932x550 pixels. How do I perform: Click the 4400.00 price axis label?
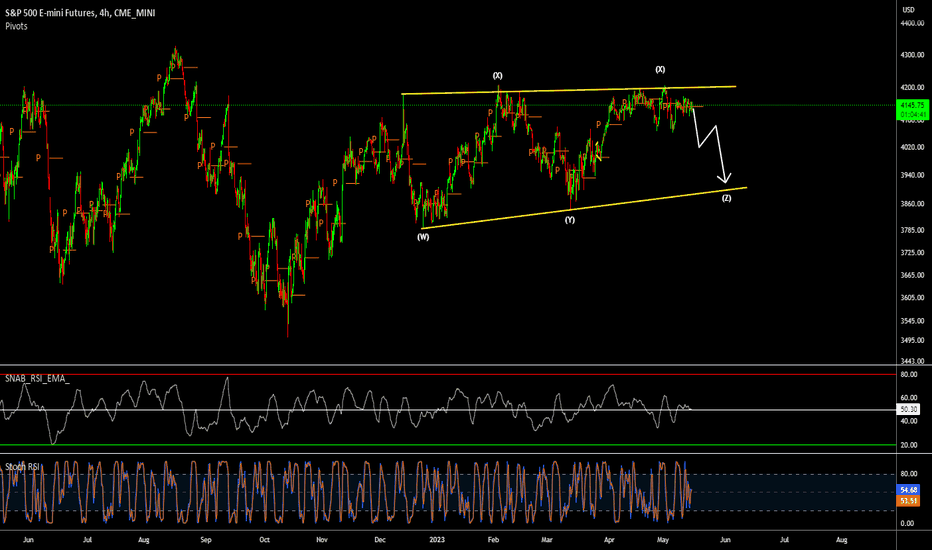click(912, 23)
